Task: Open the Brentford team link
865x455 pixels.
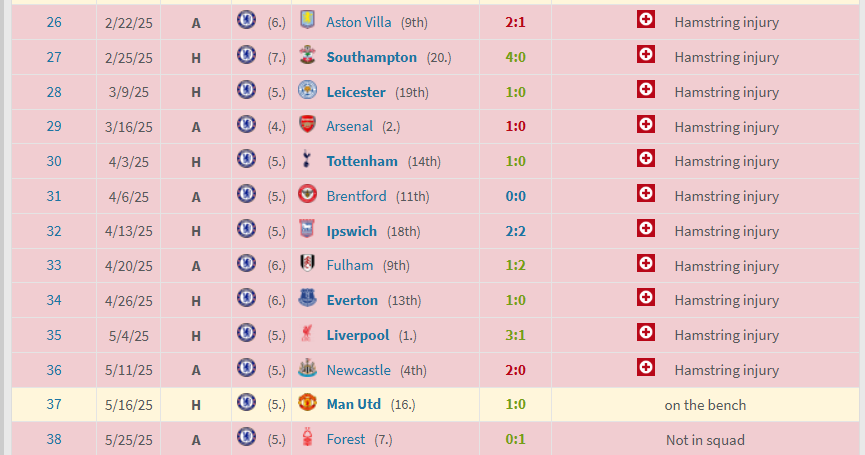Action: click(356, 196)
